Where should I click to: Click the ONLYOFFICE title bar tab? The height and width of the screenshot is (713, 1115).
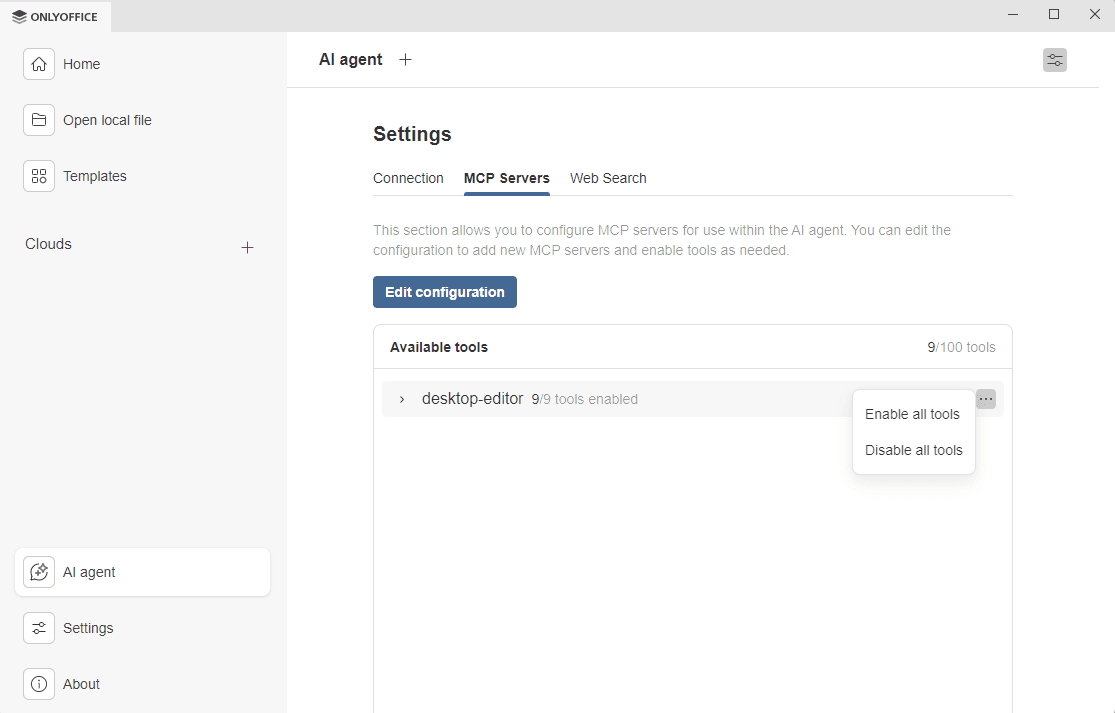click(x=56, y=16)
